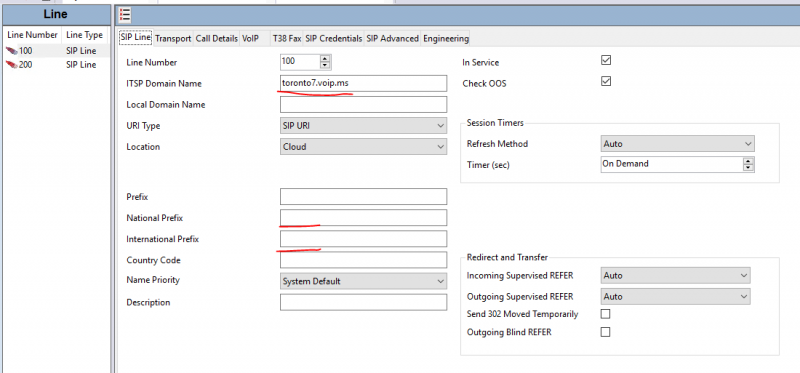Open the Outgoing Supervised REFER dropdown
The height and width of the screenshot is (373, 800).
click(676, 296)
